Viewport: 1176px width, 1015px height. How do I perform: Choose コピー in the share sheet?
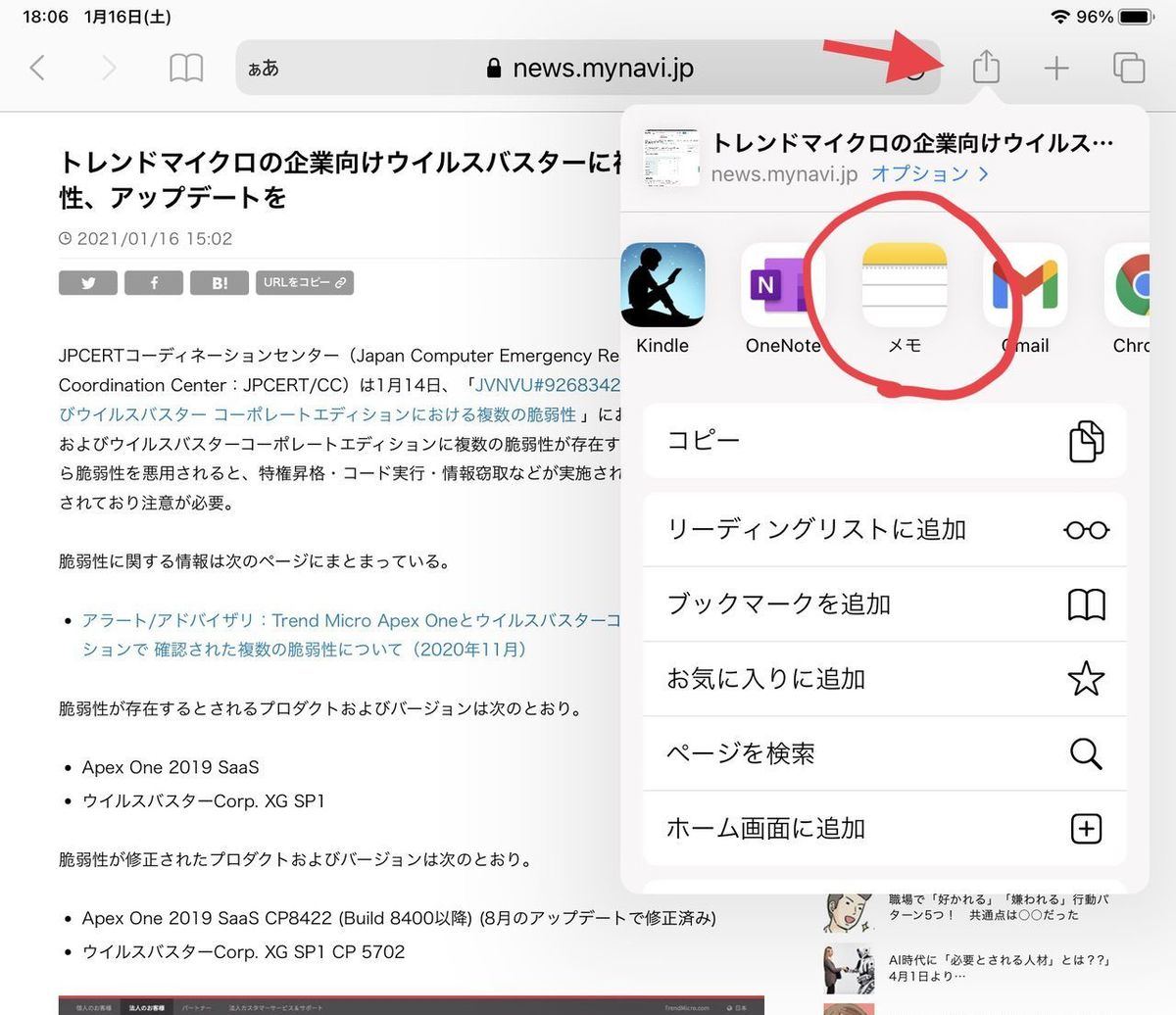pos(885,441)
